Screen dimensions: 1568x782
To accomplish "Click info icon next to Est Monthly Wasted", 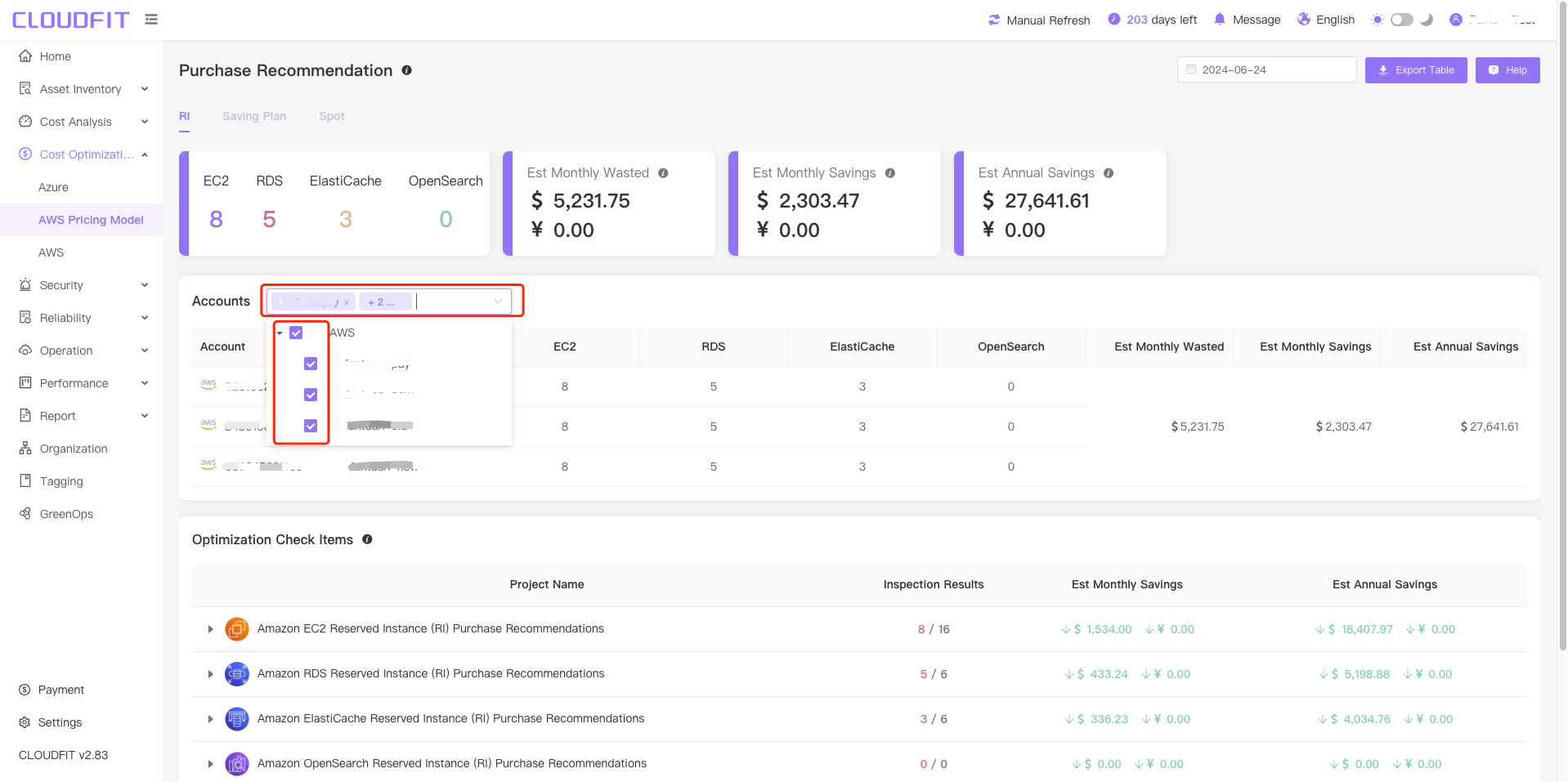I will coord(663,173).
